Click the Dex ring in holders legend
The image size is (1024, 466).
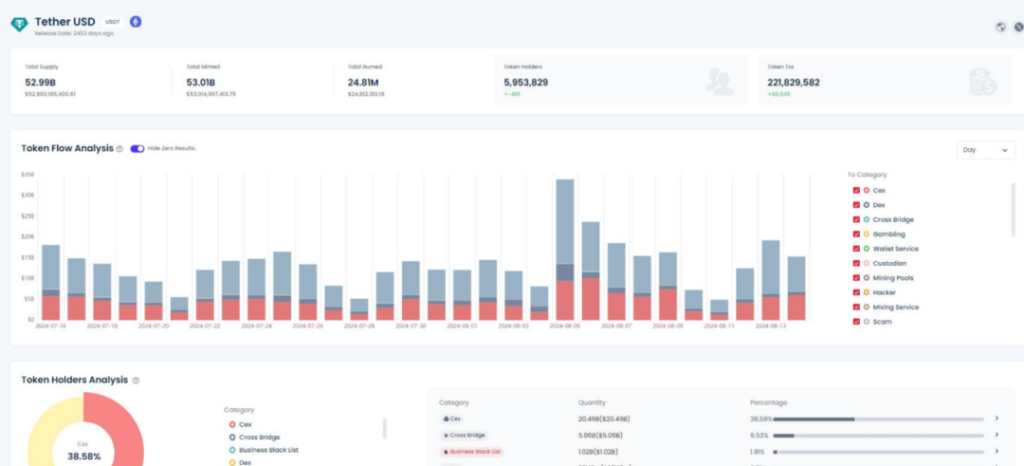tap(232, 463)
